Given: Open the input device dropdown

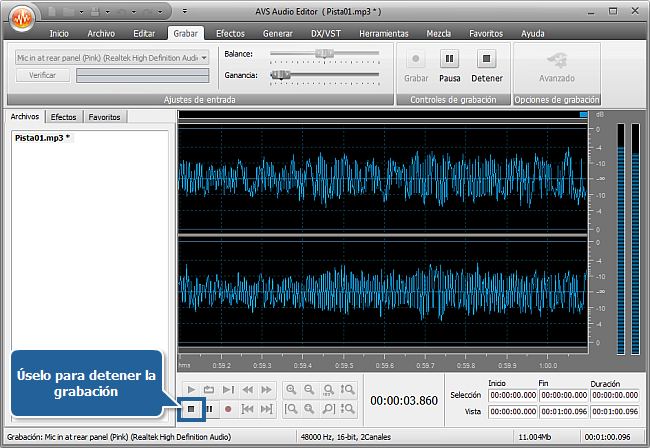Looking at the screenshot, I should pyautogui.click(x=204, y=58).
